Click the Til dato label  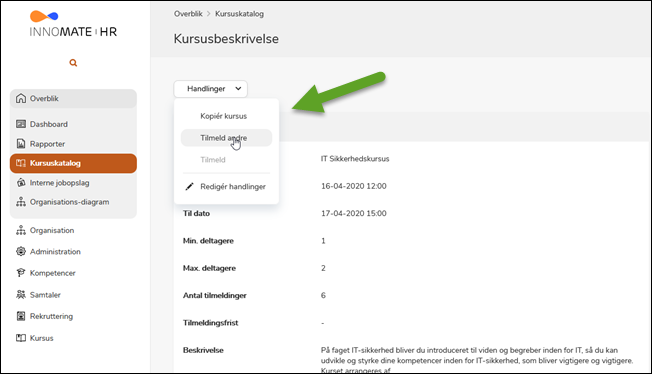pyautogui.click(x=196, y=213)
